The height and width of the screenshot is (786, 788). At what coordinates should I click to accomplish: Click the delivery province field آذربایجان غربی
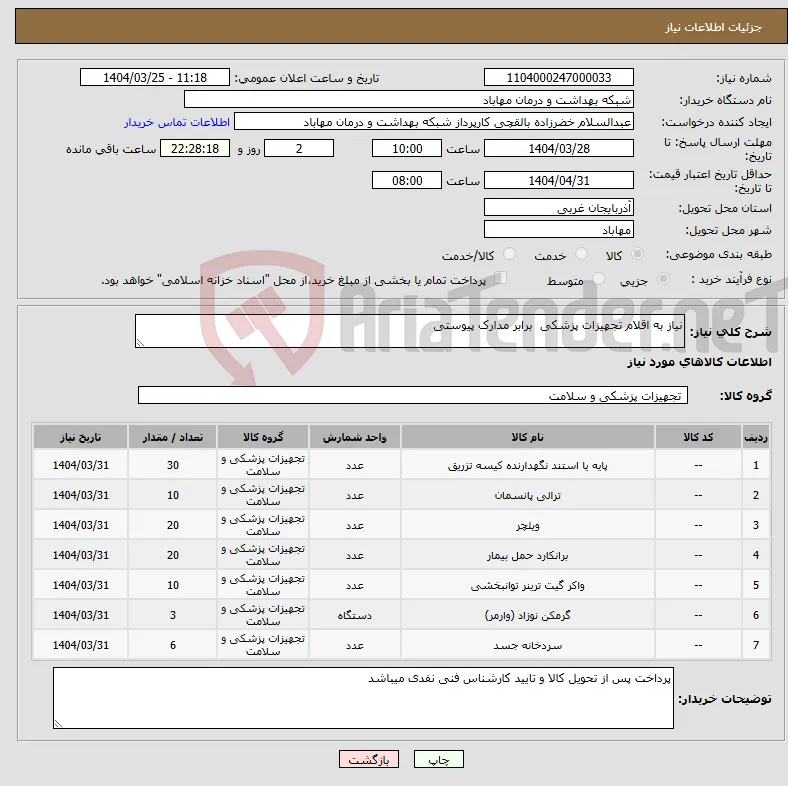click(x=558, y=208)
